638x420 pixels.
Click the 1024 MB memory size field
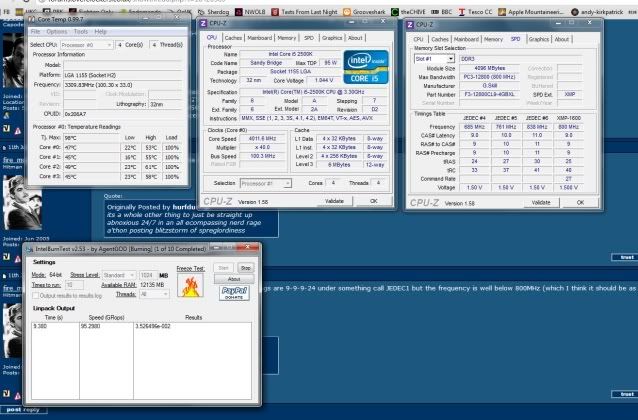pyautogui.click(x=148, y=276)
